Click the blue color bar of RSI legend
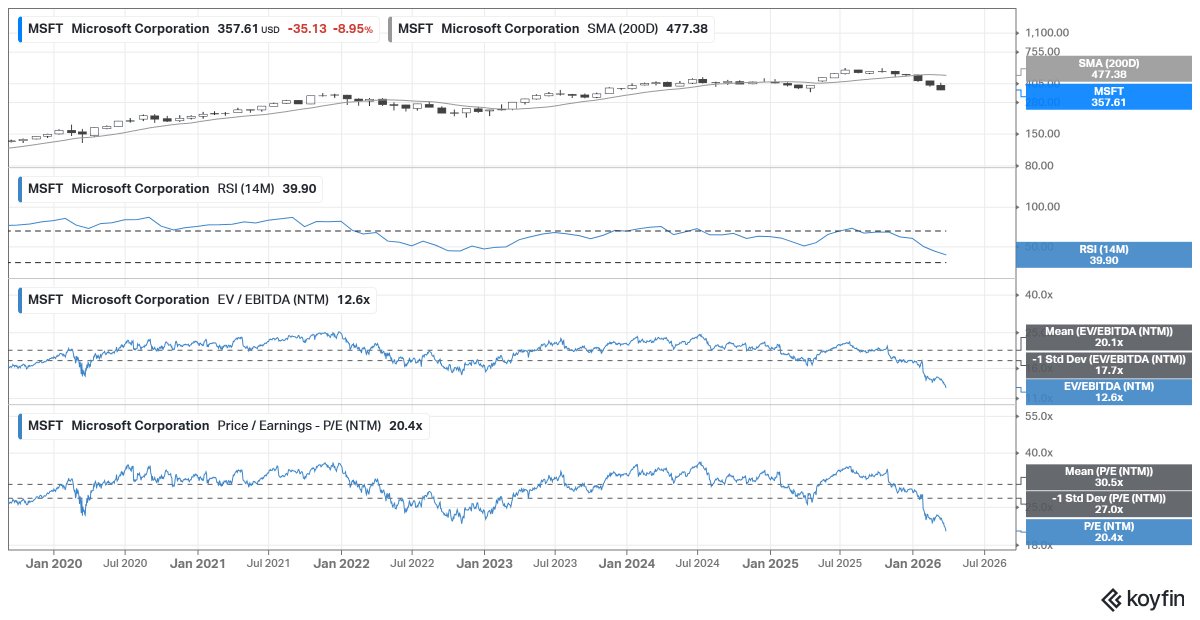This screenshot has height=620, width=1200. tap(20, 188)
